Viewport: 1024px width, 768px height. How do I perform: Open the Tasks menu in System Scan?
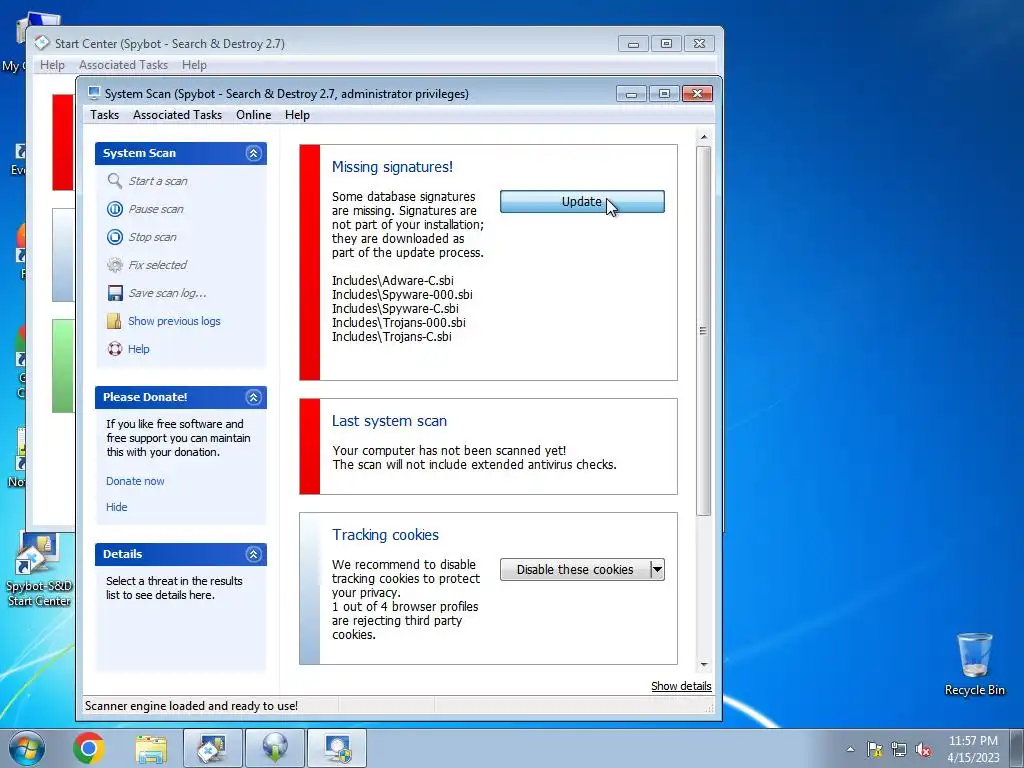click(x=104, y=115)
